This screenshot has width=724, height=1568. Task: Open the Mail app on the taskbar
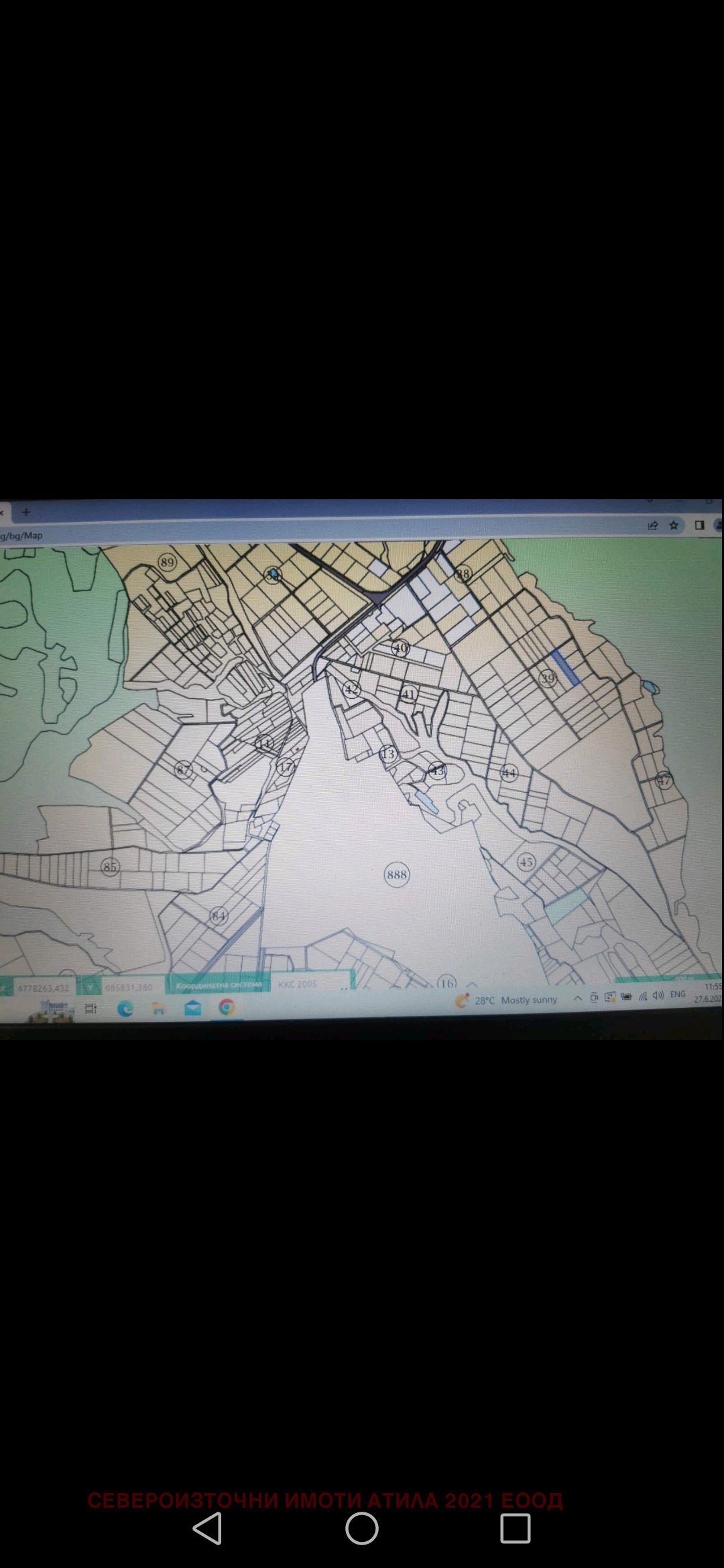click(193, 1008)
